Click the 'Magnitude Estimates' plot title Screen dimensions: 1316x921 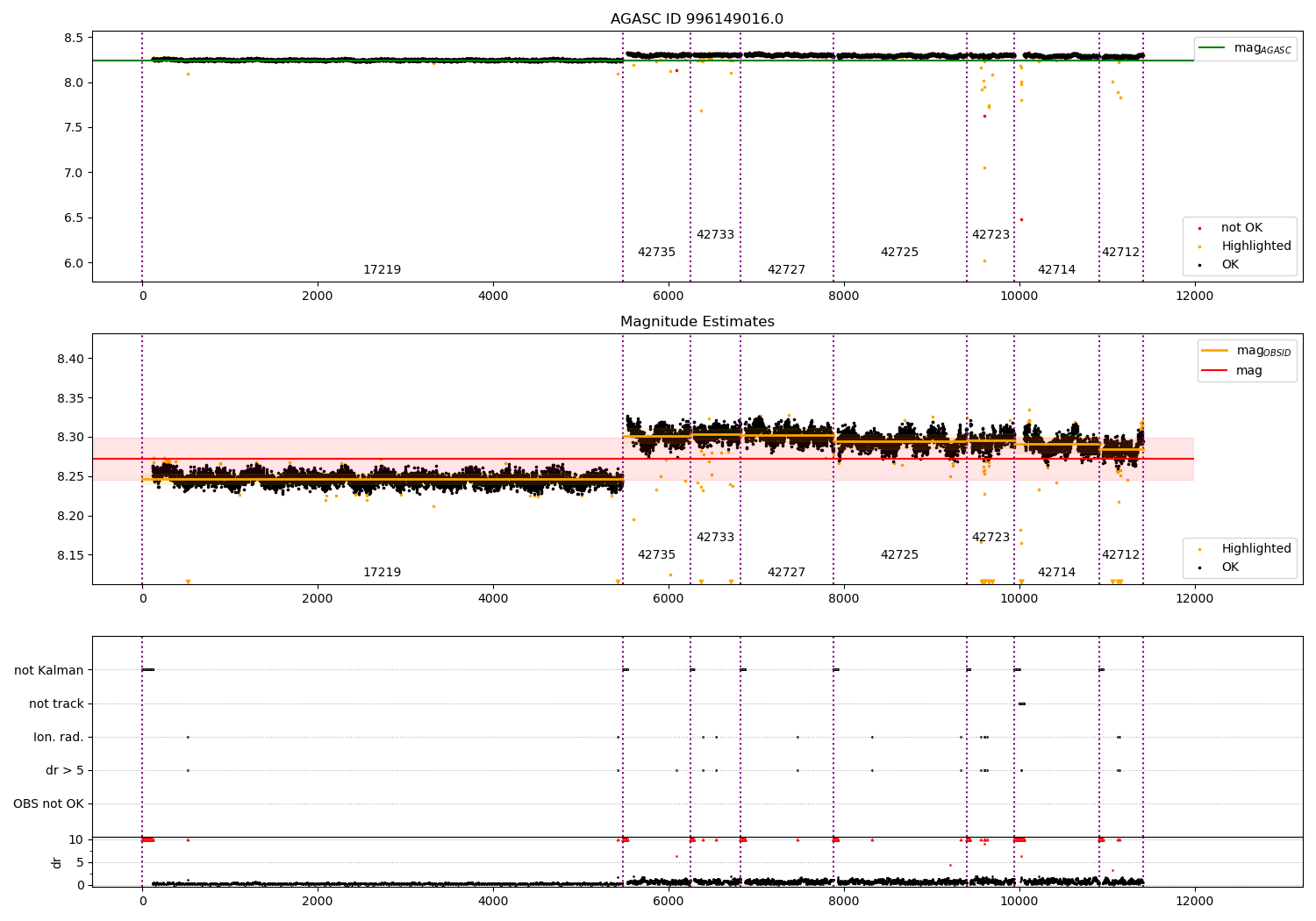pyautogui.click(x=697, y=322)
